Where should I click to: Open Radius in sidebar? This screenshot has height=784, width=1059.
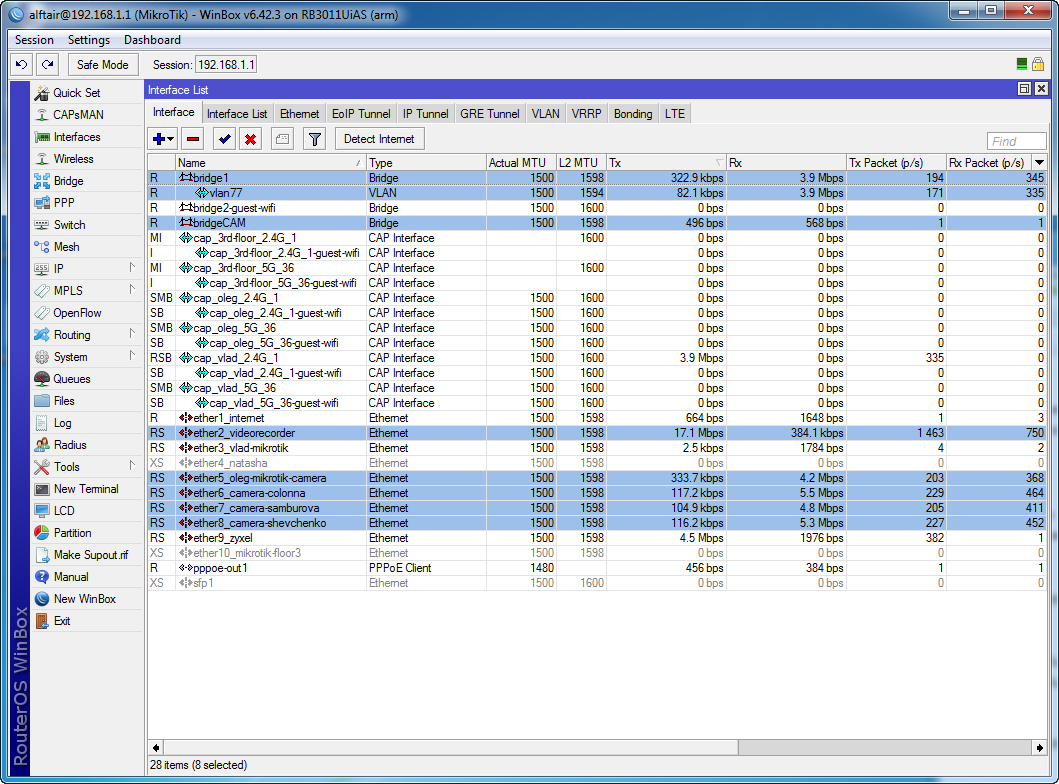coord(70,445)
